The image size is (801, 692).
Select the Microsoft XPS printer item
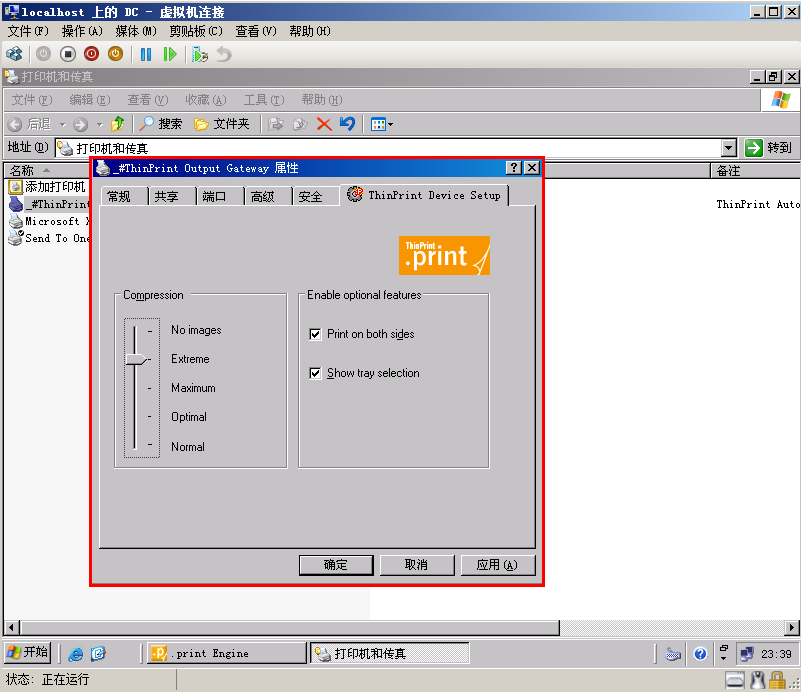coord(50,221)
